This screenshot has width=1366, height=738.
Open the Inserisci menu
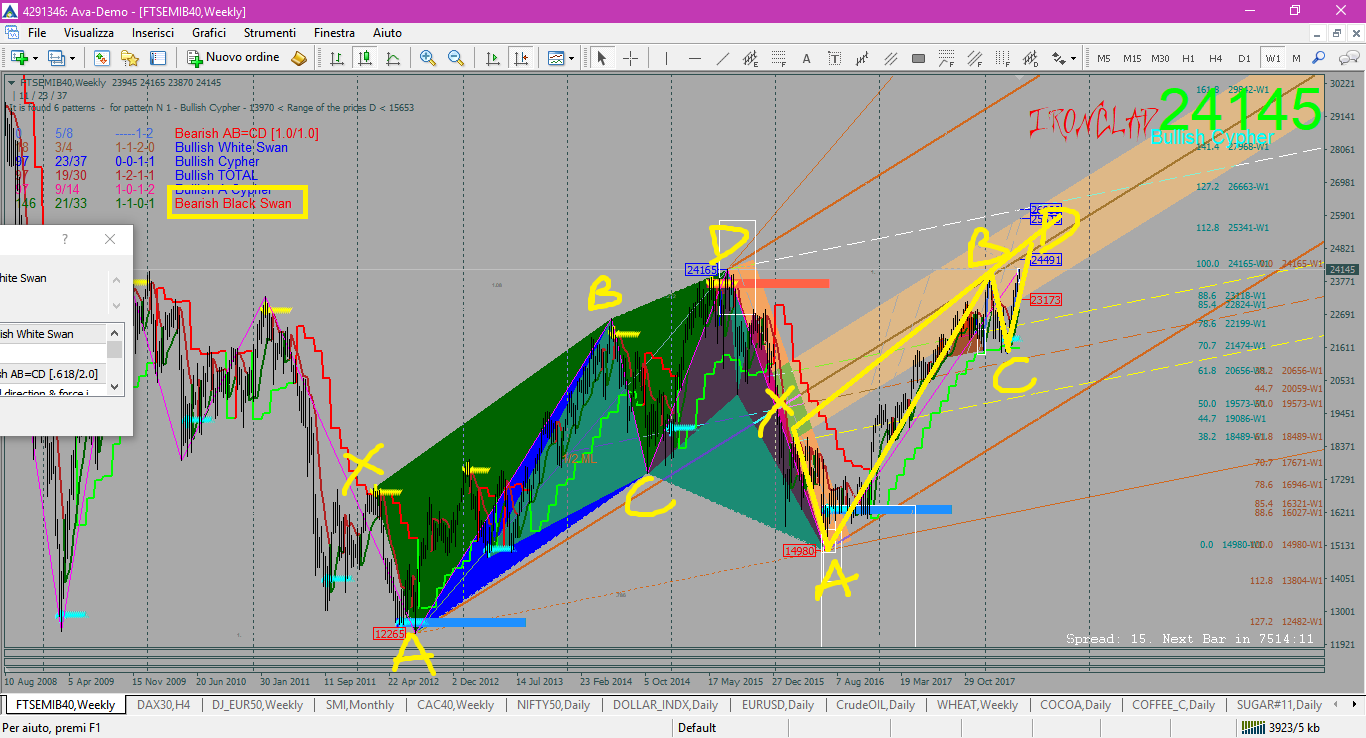tap(153, 33)
